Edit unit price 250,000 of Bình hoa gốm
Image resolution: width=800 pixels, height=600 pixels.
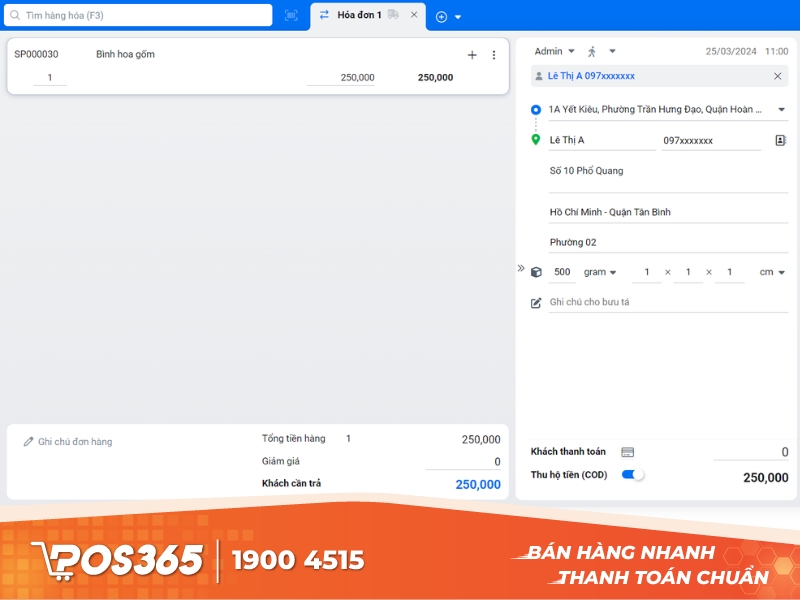coord(341,78)
